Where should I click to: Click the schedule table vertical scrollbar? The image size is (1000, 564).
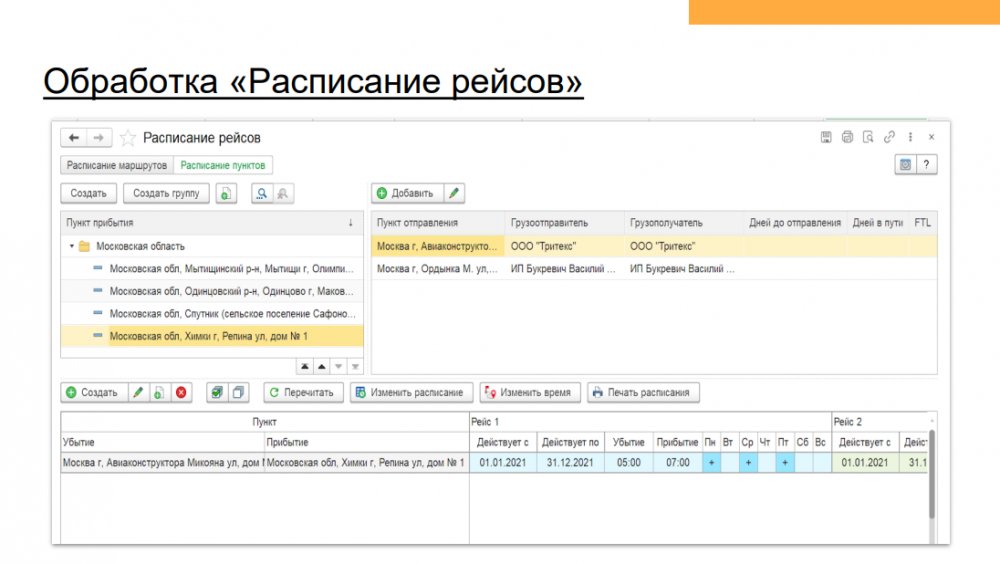[x=932, y=490]
